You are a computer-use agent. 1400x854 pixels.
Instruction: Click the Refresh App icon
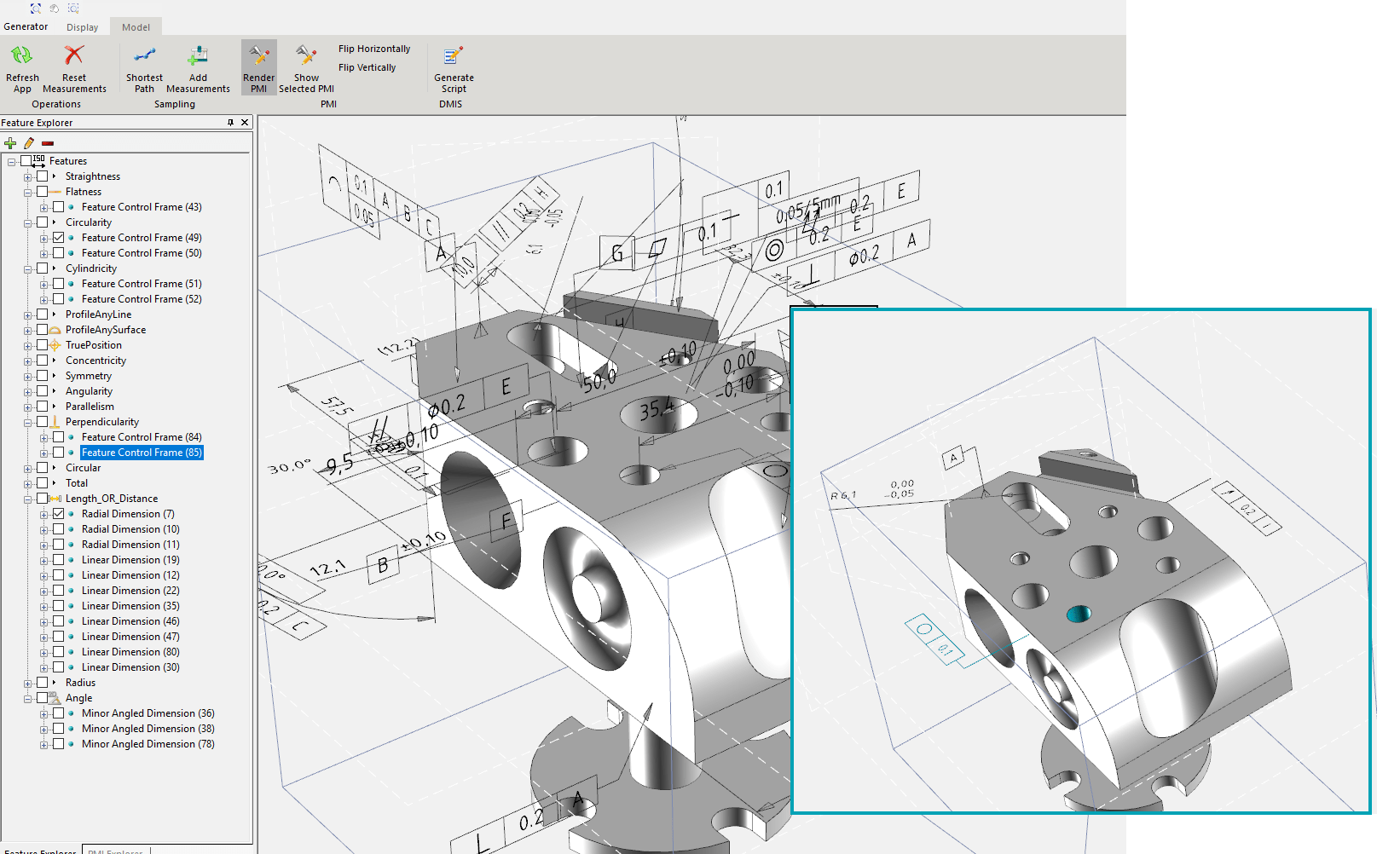(21, 56)
